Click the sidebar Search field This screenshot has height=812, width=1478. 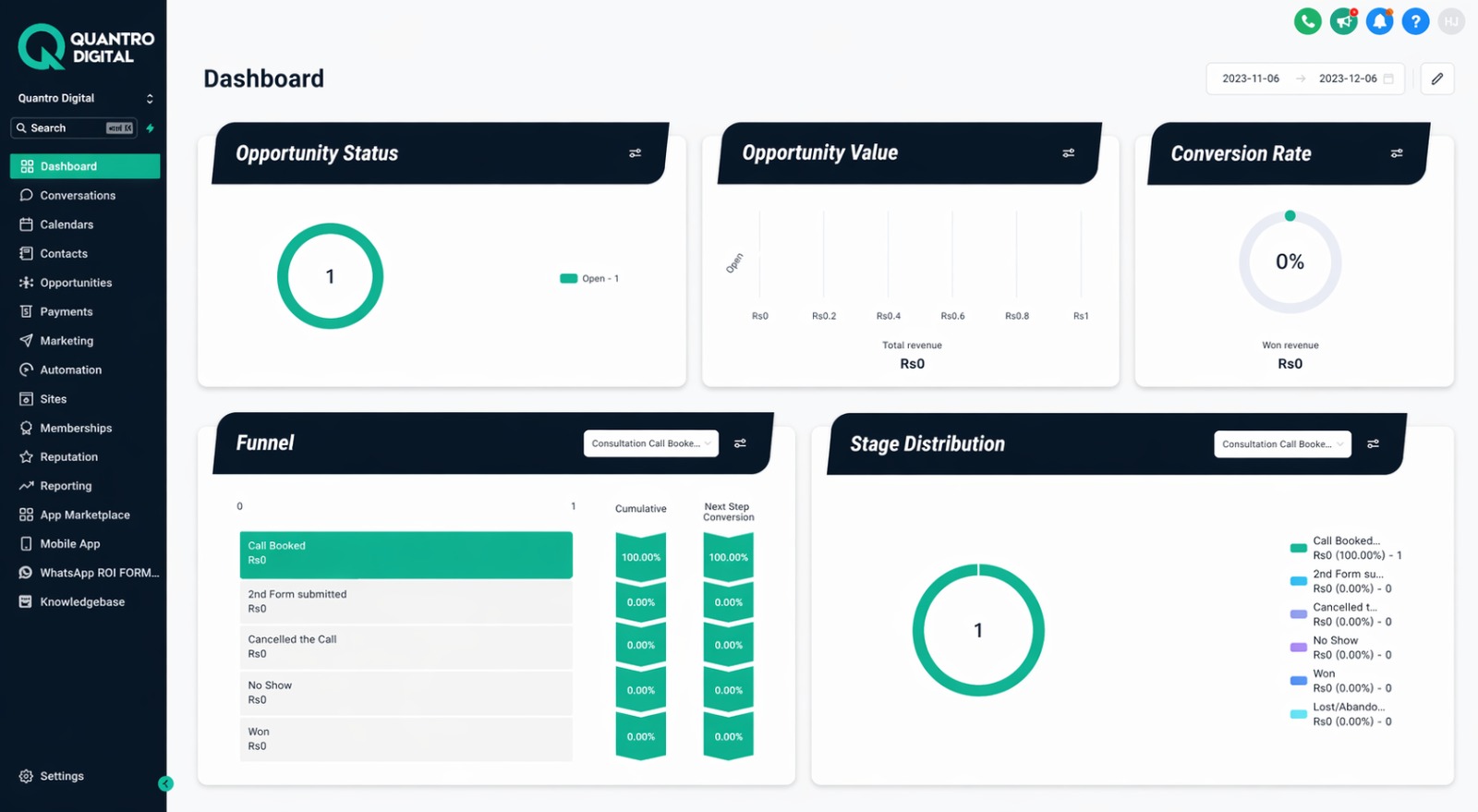pyautogui.click(x=74, y=128)
